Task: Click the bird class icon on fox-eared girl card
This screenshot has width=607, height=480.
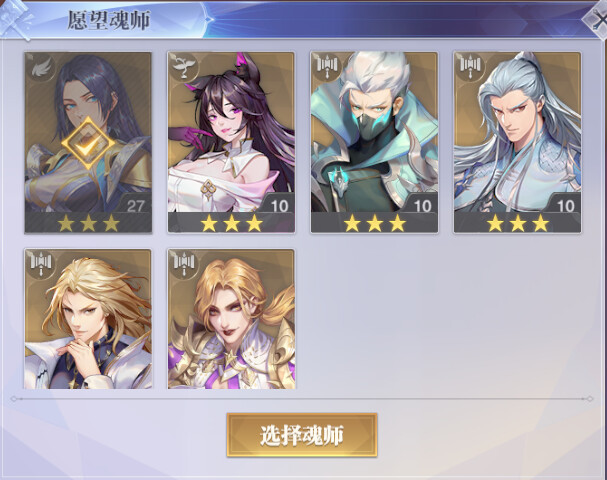Action: coord(183,68)
